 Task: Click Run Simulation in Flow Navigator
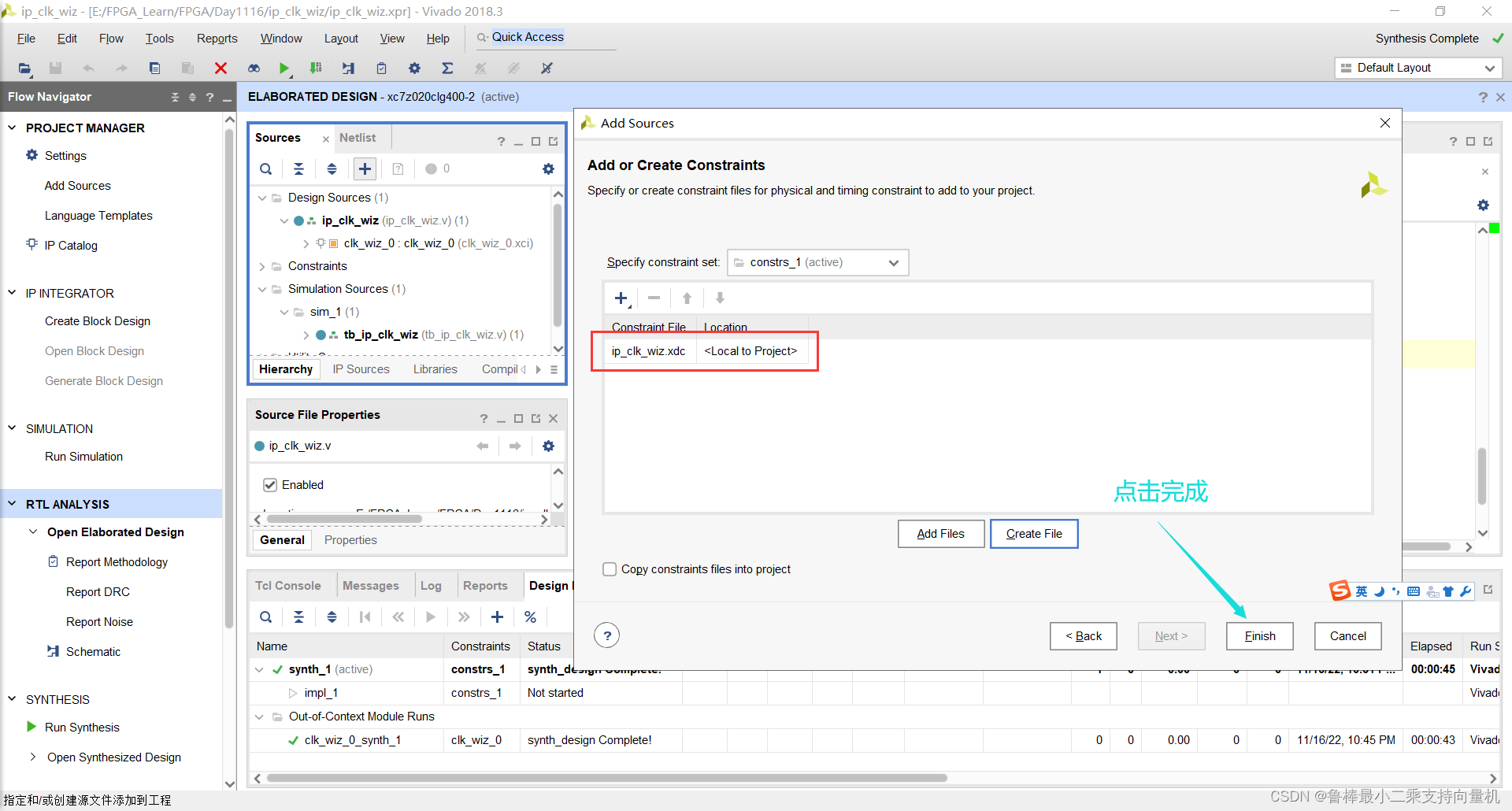pyautogui.click(x=83, y=457)
